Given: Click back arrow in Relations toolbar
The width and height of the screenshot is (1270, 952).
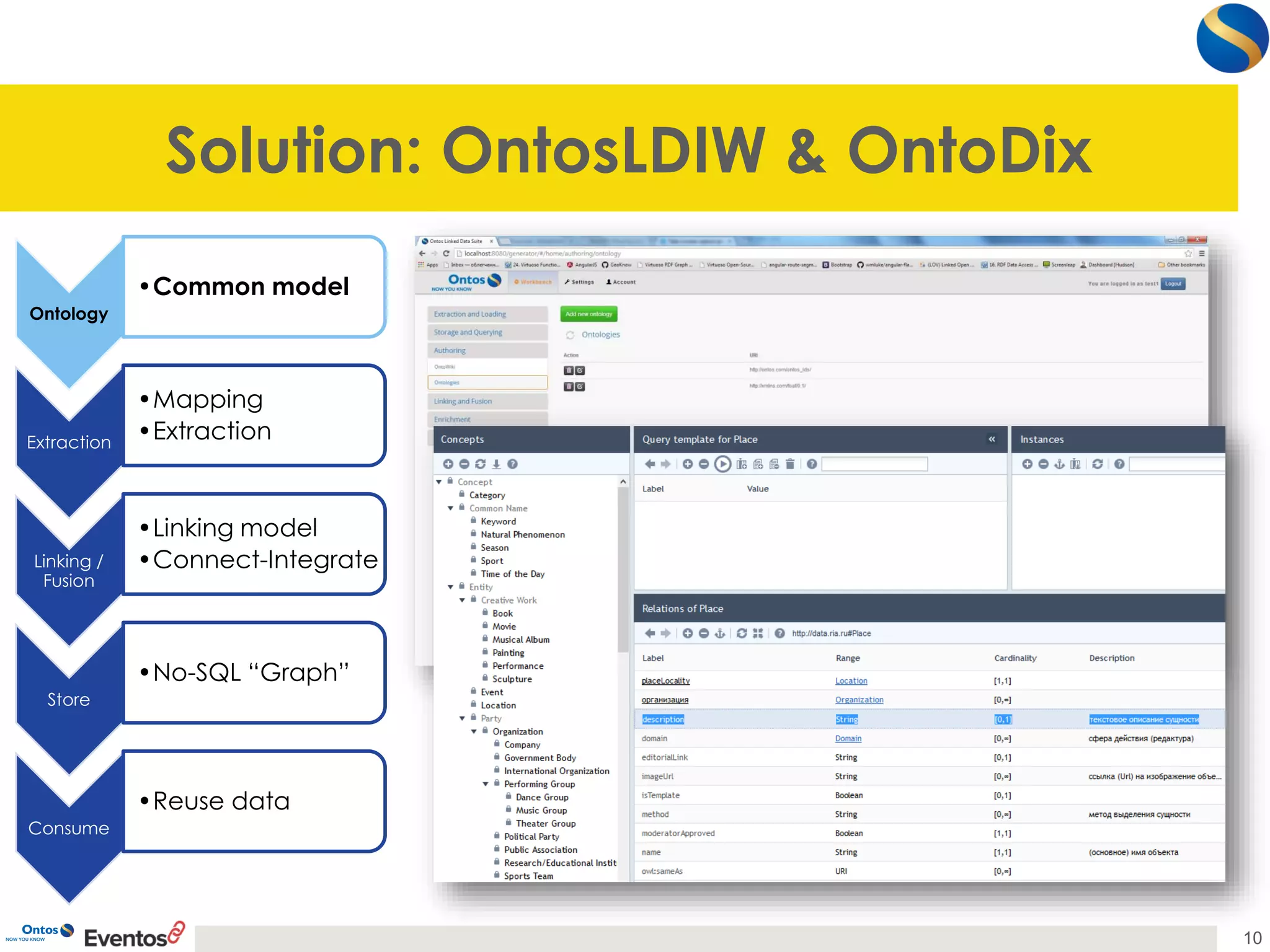Looking at the screenshot, I should coord(649,633).
